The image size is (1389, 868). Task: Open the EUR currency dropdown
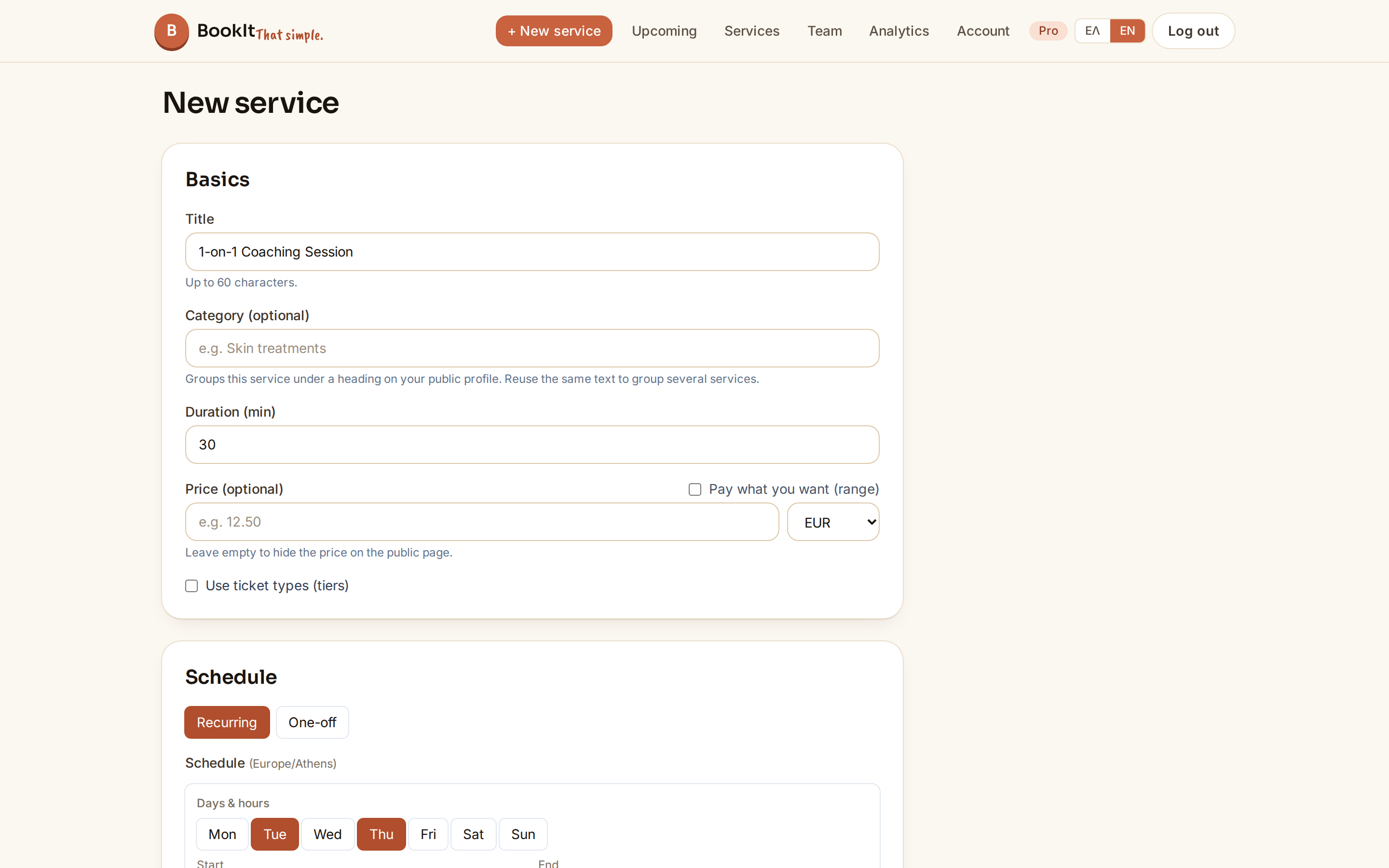[x=833, y=522]
